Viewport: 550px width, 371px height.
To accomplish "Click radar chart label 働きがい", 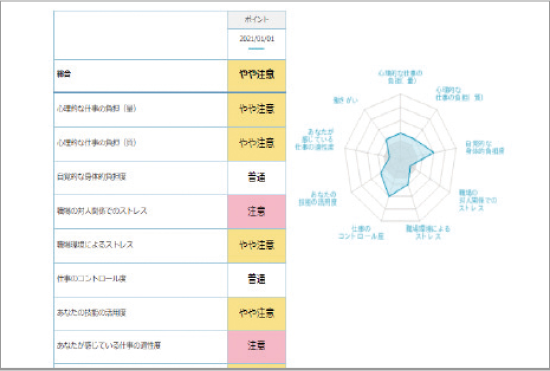I will pos(345,100).
